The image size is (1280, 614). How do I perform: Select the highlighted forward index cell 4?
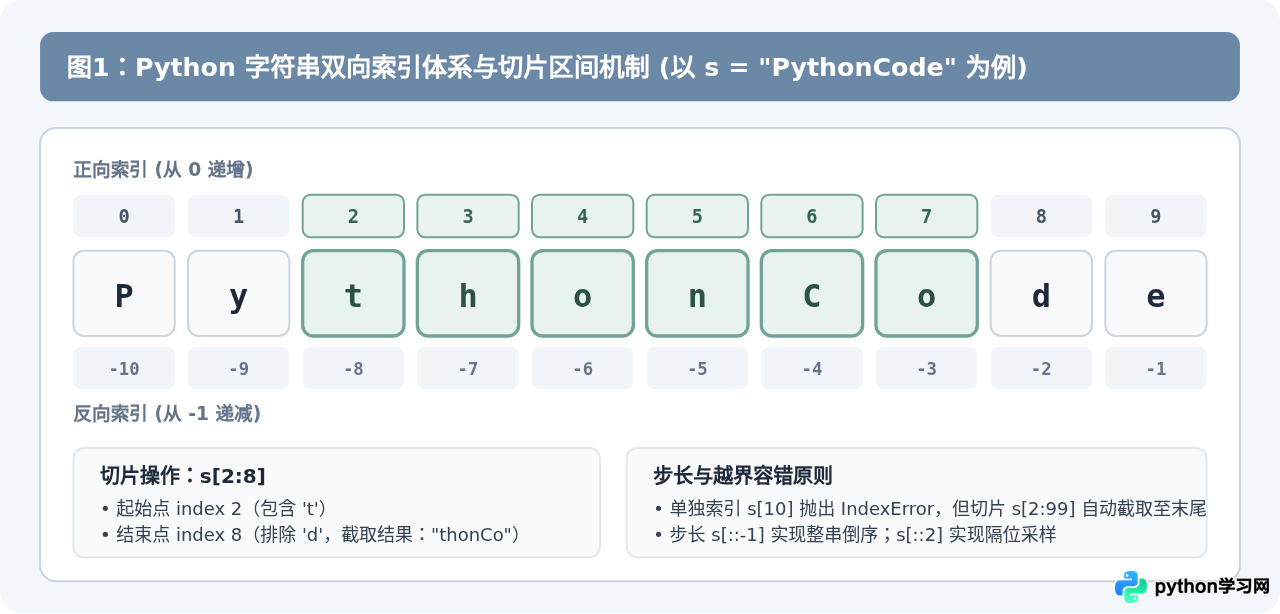pyautogui.click(x=582, y=216)
